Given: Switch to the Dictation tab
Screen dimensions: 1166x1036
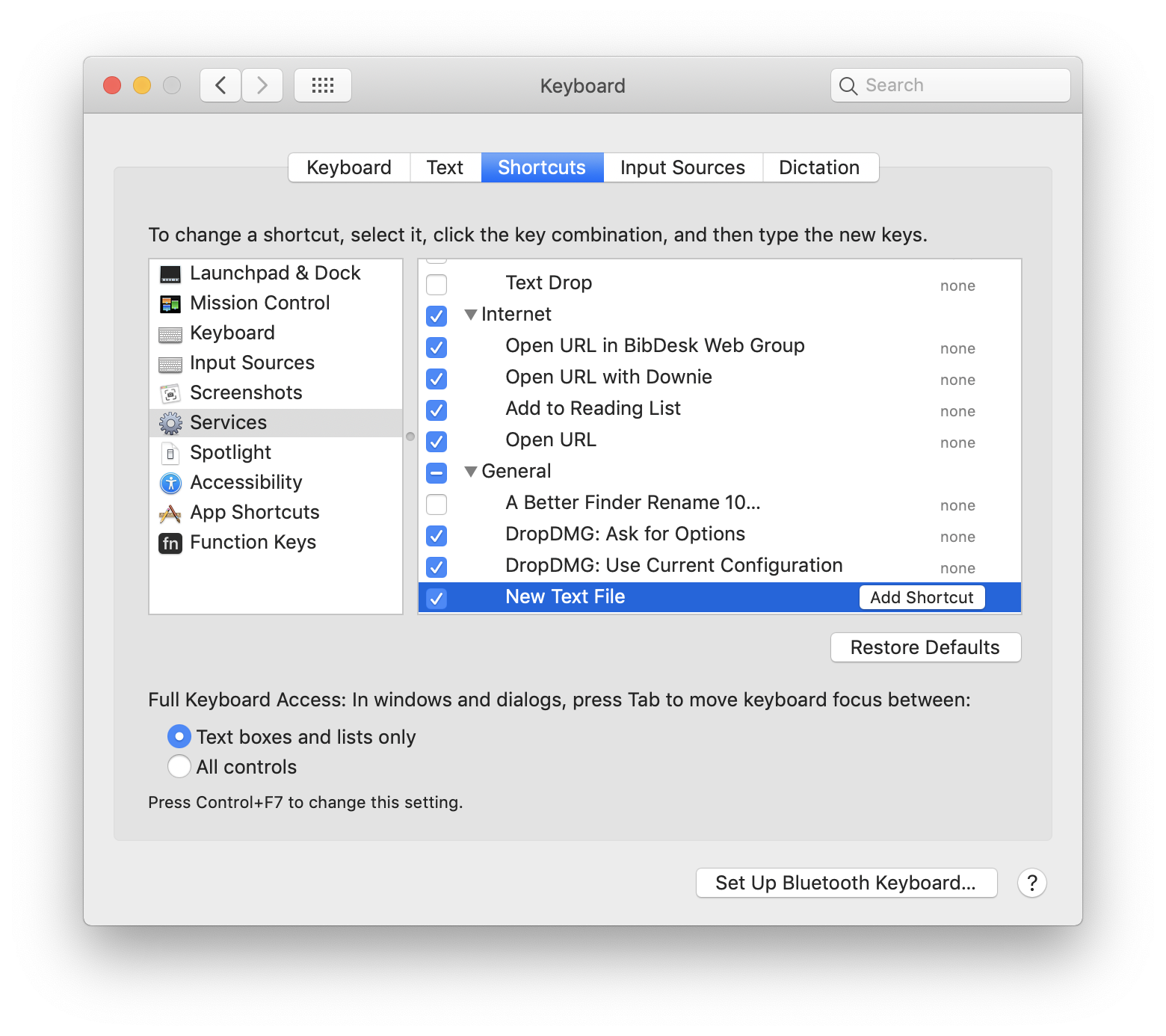Looking at the screenshot, I should (820, 167).
